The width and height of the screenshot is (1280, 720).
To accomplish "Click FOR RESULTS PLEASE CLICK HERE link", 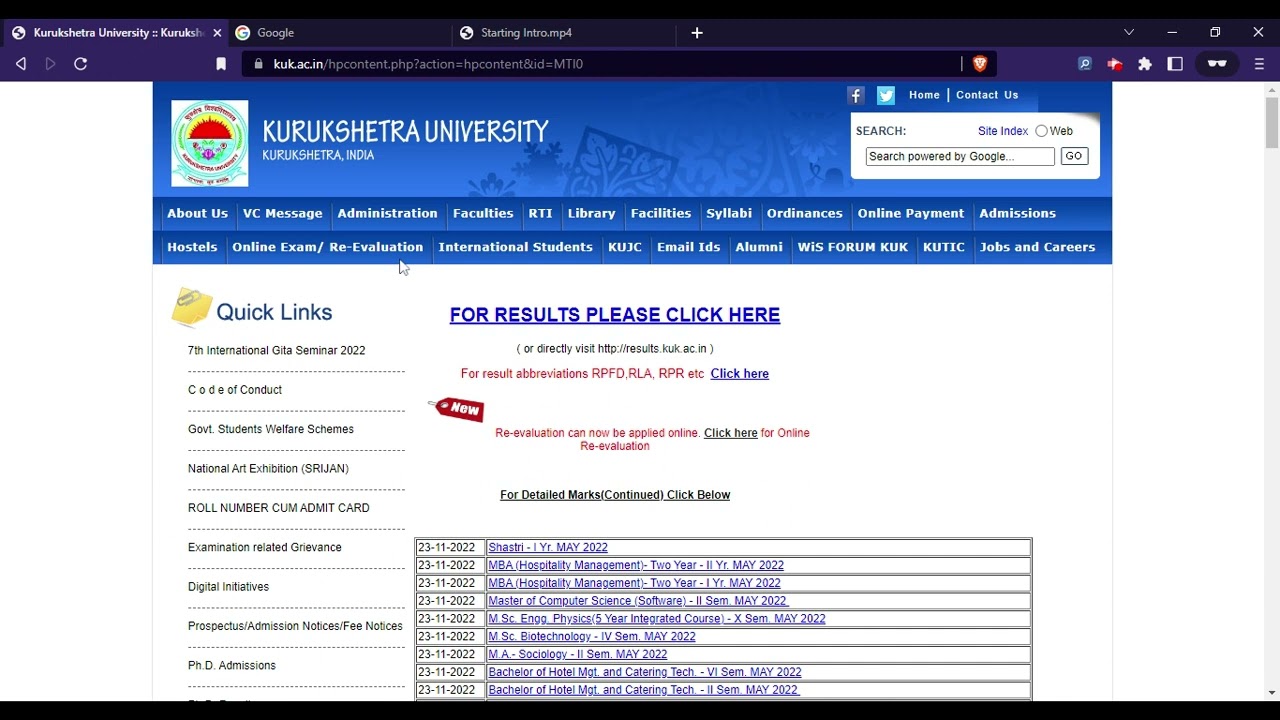I will (x=615, y=315).
